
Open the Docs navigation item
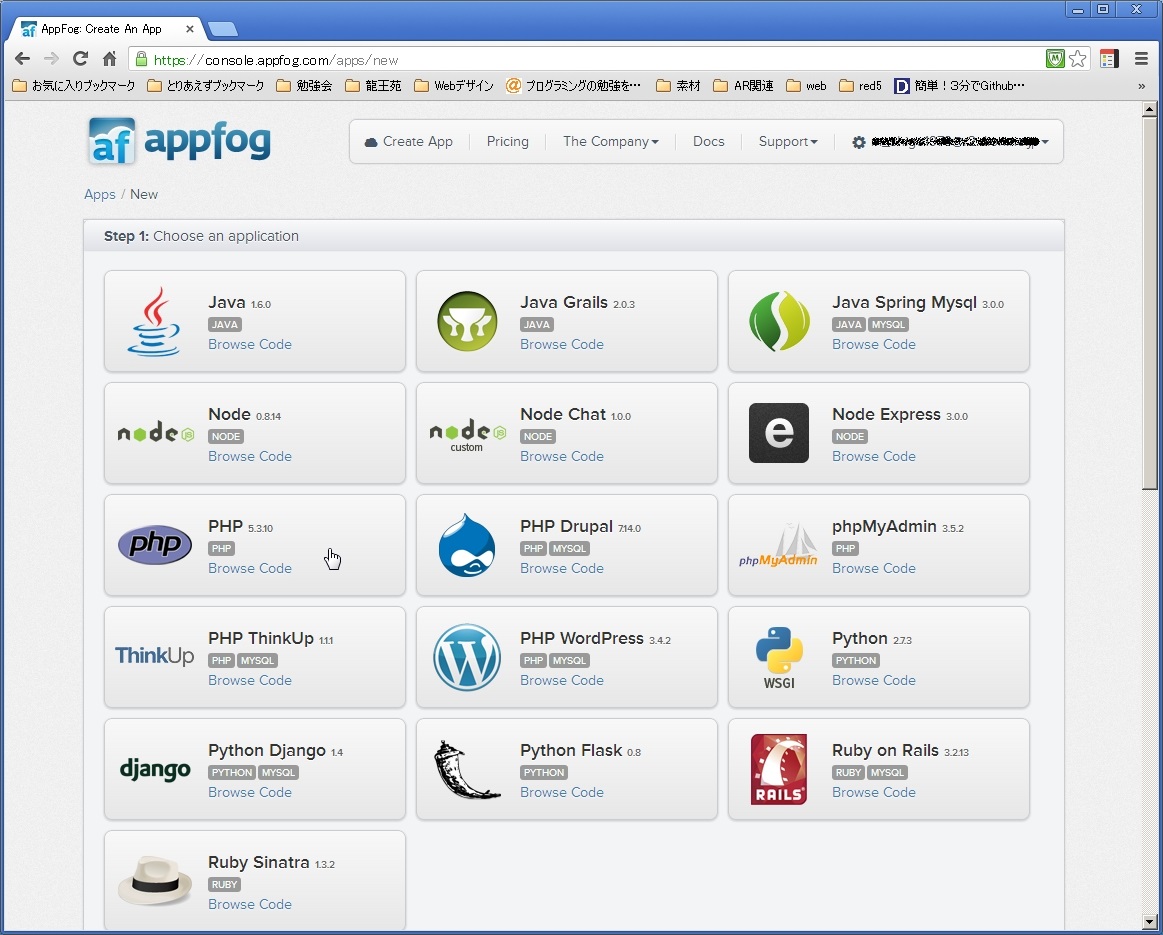(x=708, y=141)
